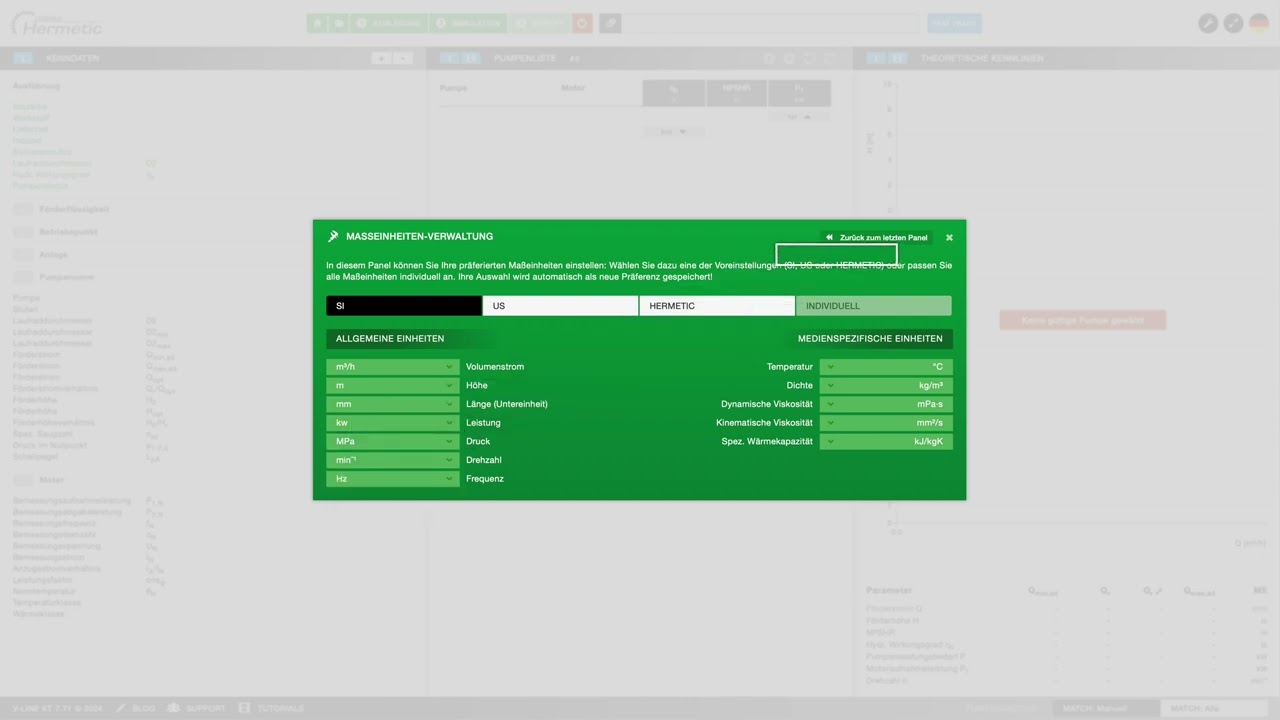Click the MATCH: Alle footer button
1280x720 pixels.
[1214, 708]
